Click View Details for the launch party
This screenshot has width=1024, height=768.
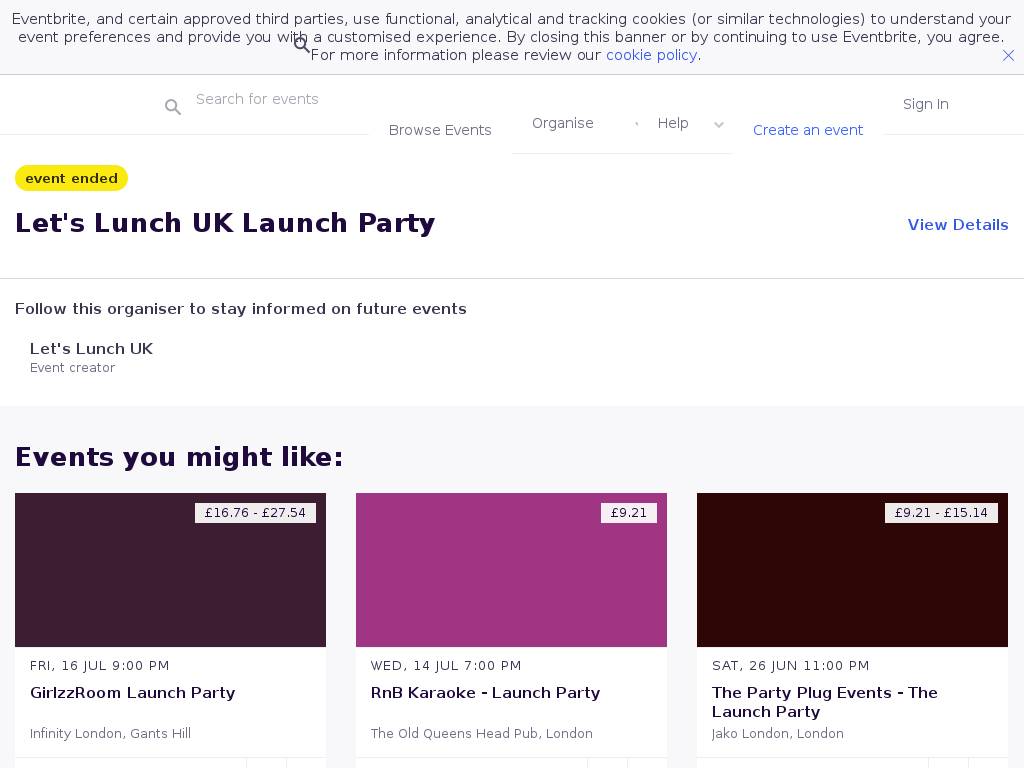pyautogui.click(x=957, y=225)
